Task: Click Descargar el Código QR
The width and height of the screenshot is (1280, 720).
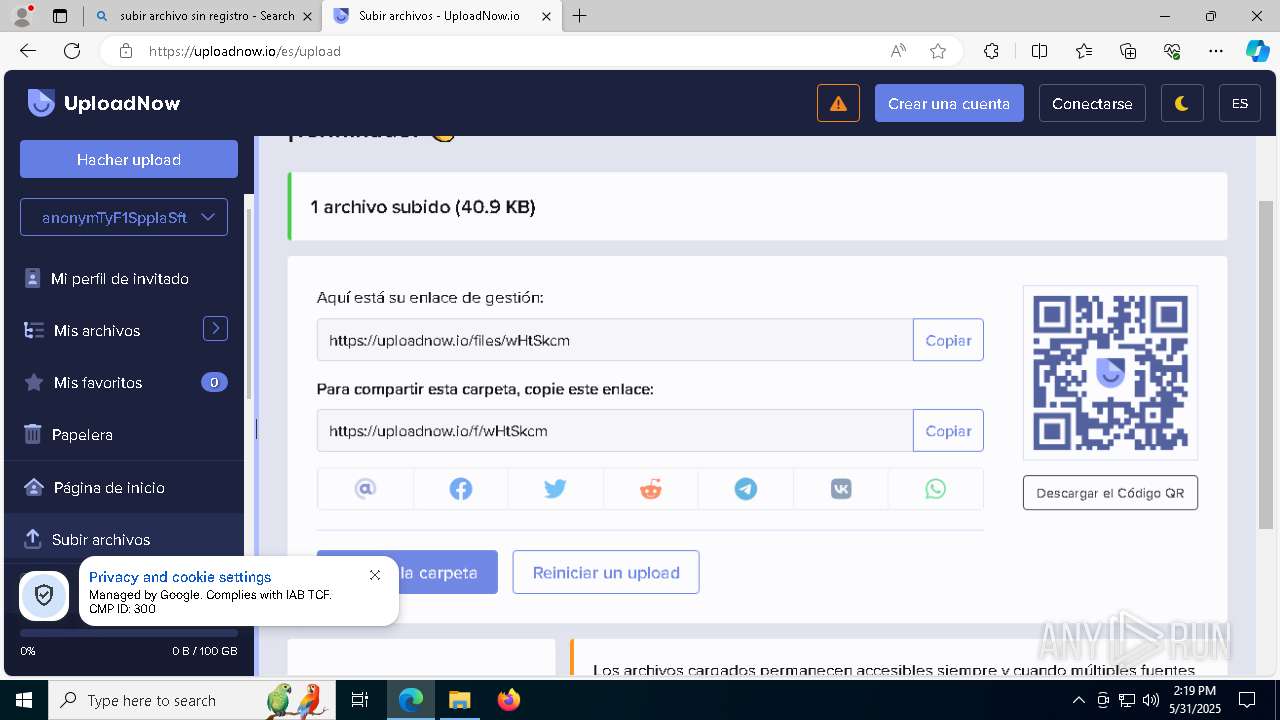Action: 1110,493
